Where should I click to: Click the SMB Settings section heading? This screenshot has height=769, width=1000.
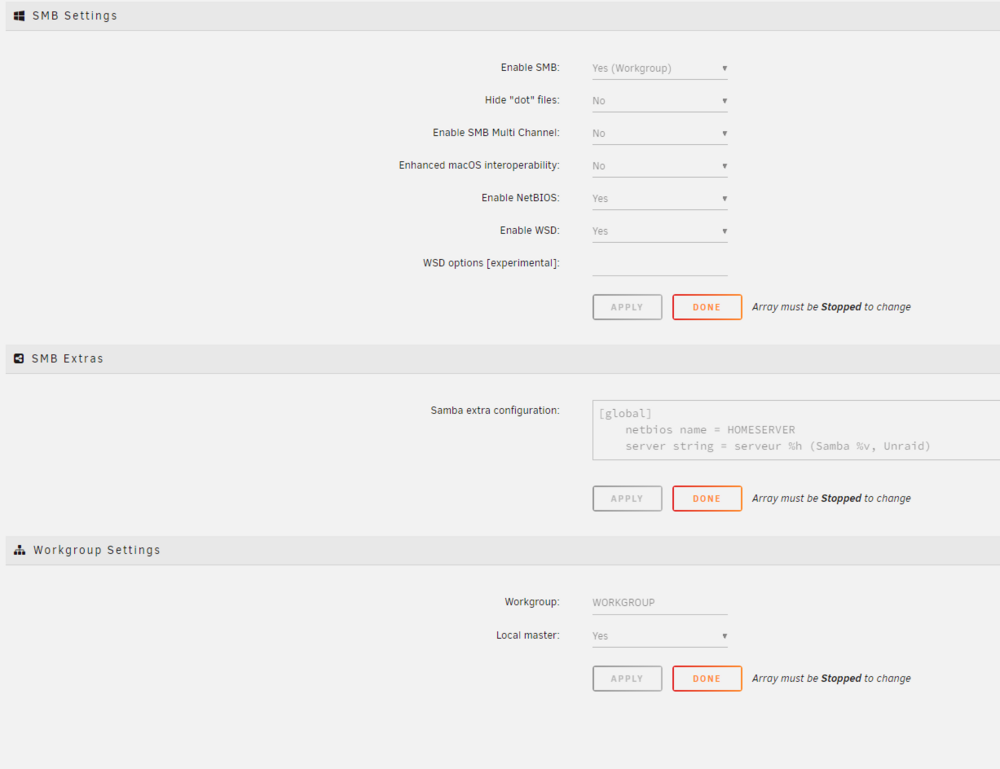point(75,16)
